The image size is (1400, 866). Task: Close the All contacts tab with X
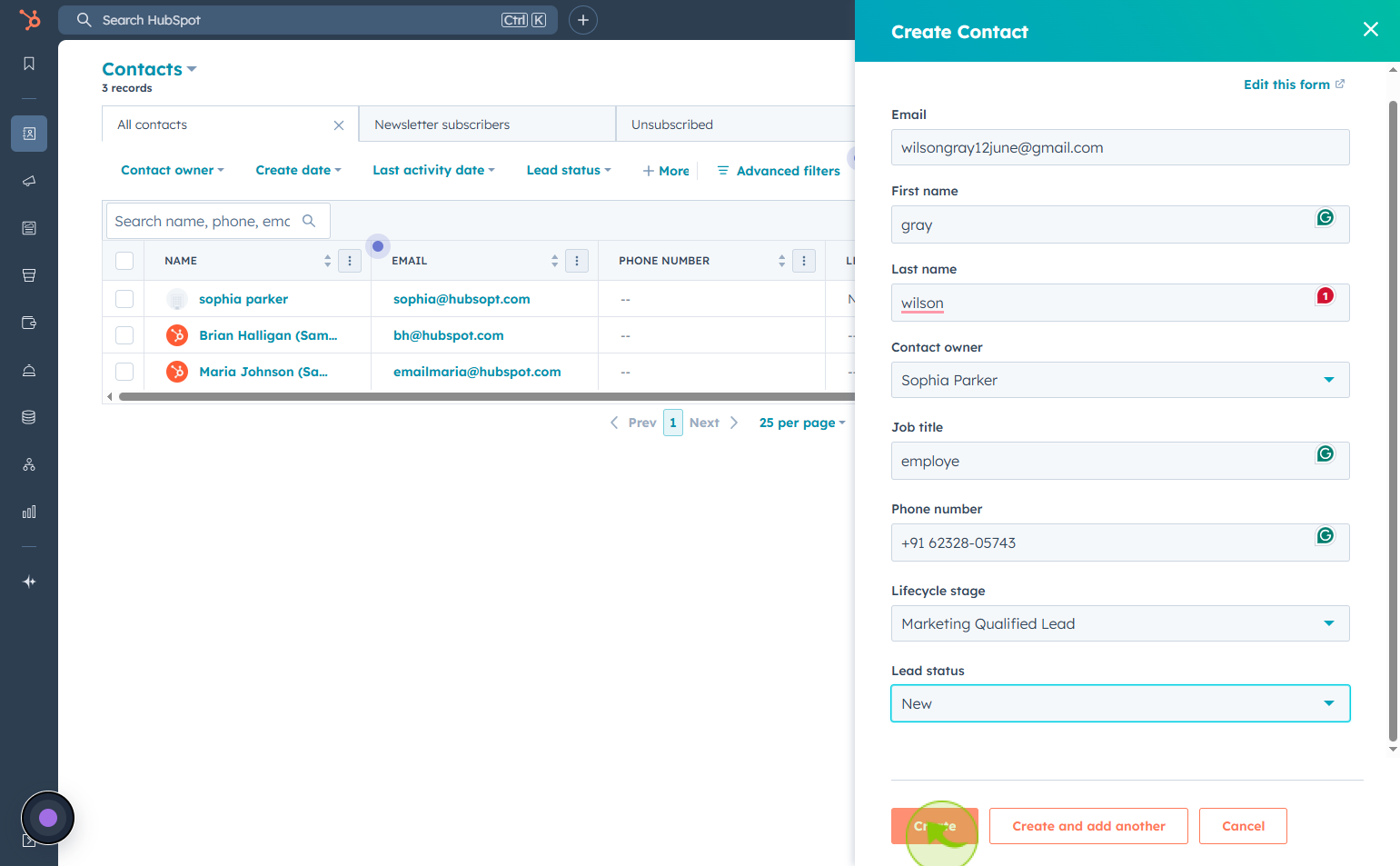pos(339,125)
